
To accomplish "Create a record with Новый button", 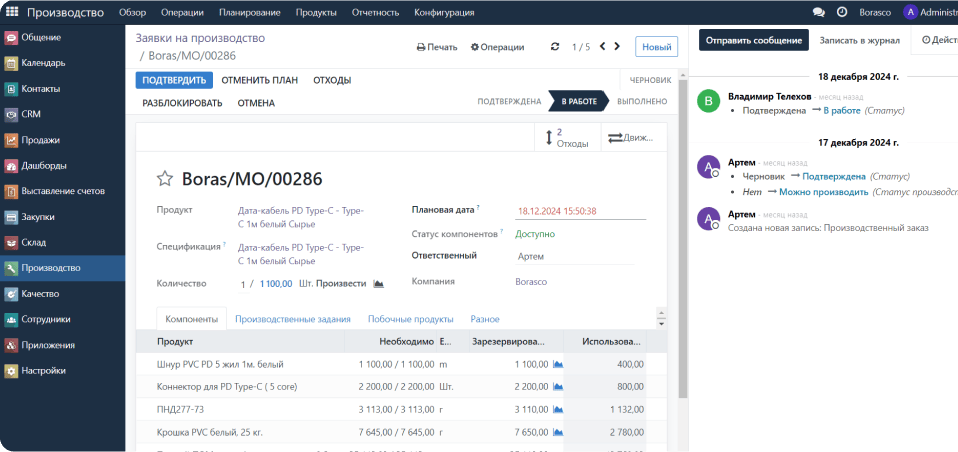I will (x=656, y=47).
